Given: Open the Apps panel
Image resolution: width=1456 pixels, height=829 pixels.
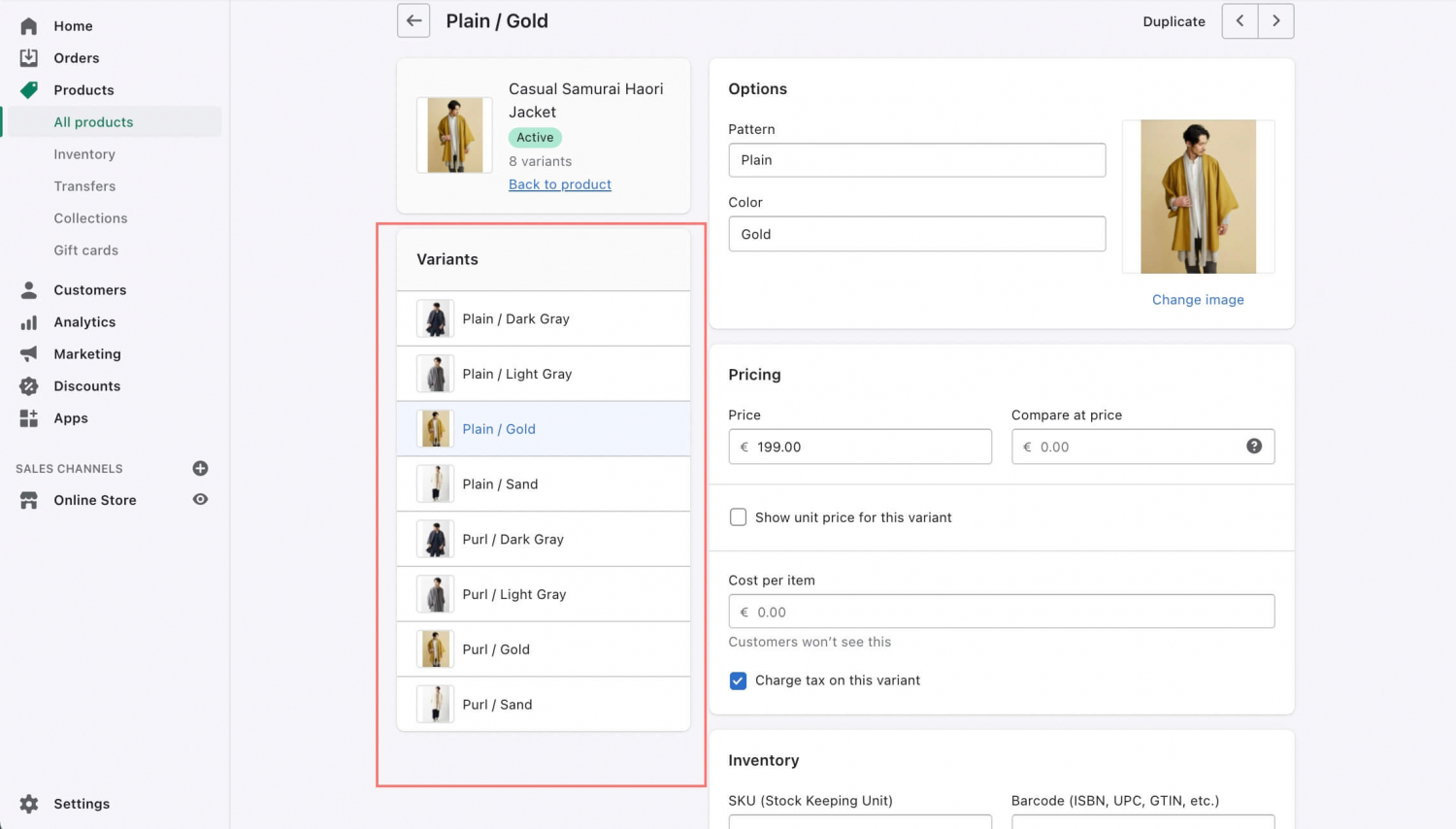Looking at the screenshot, I should [70, 417].
